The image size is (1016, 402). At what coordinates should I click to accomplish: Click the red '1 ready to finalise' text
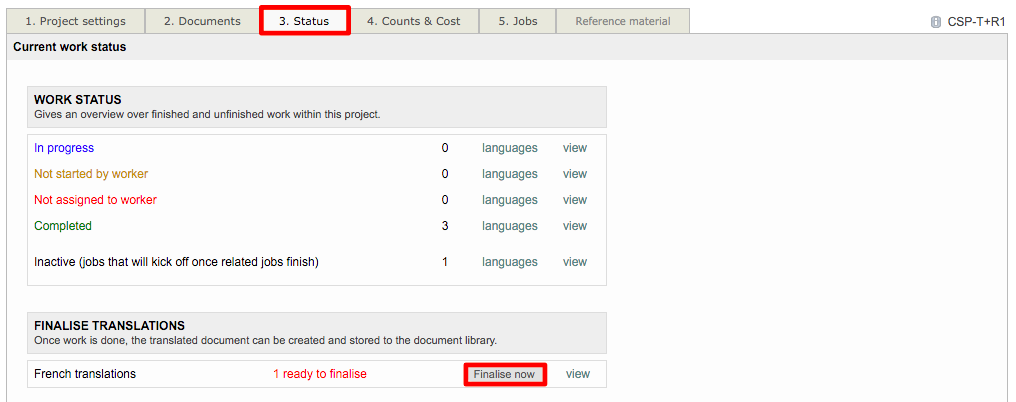(x=319, y=374)
